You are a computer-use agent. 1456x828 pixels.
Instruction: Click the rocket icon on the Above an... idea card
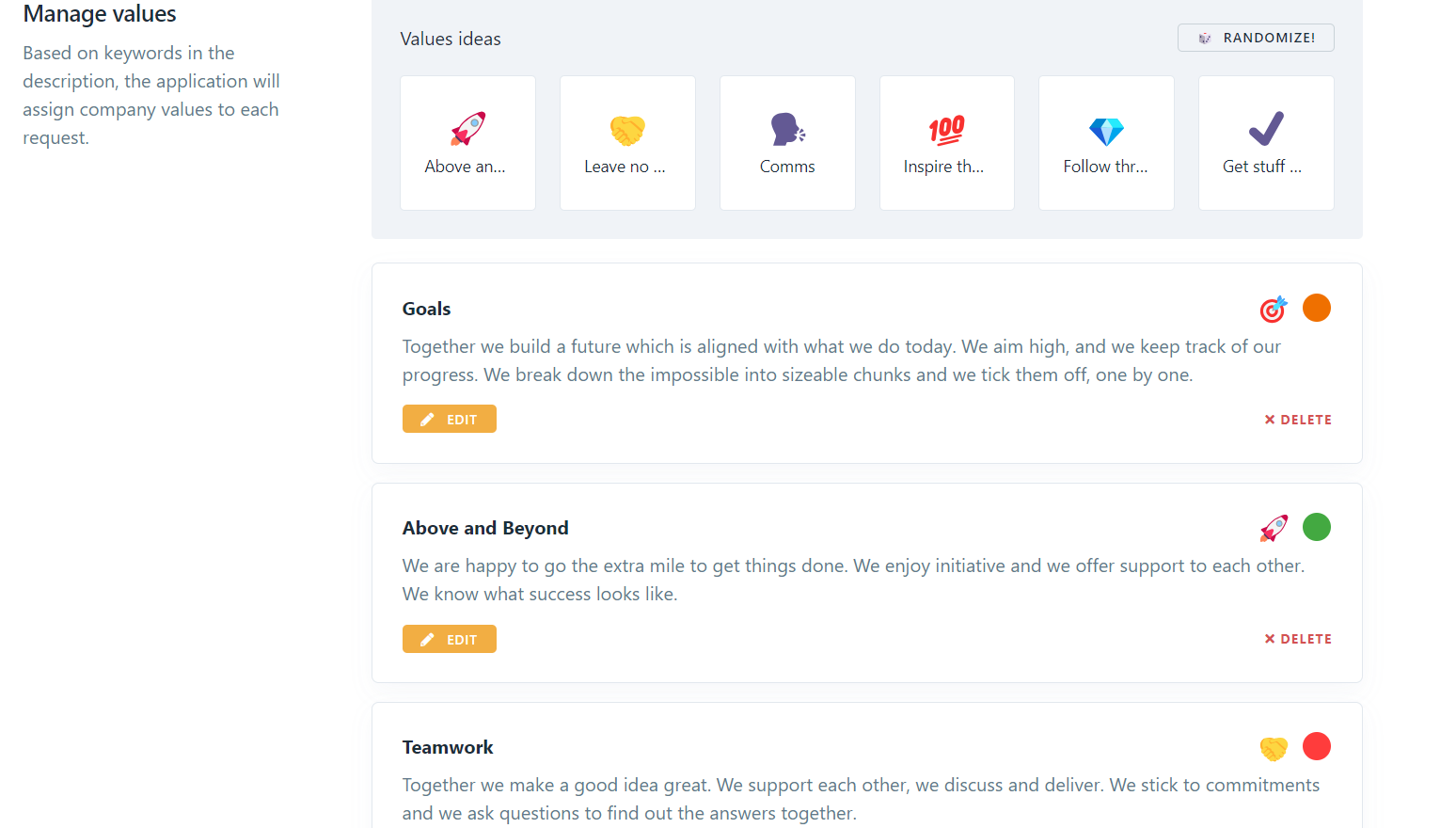(x=467, y=130)
